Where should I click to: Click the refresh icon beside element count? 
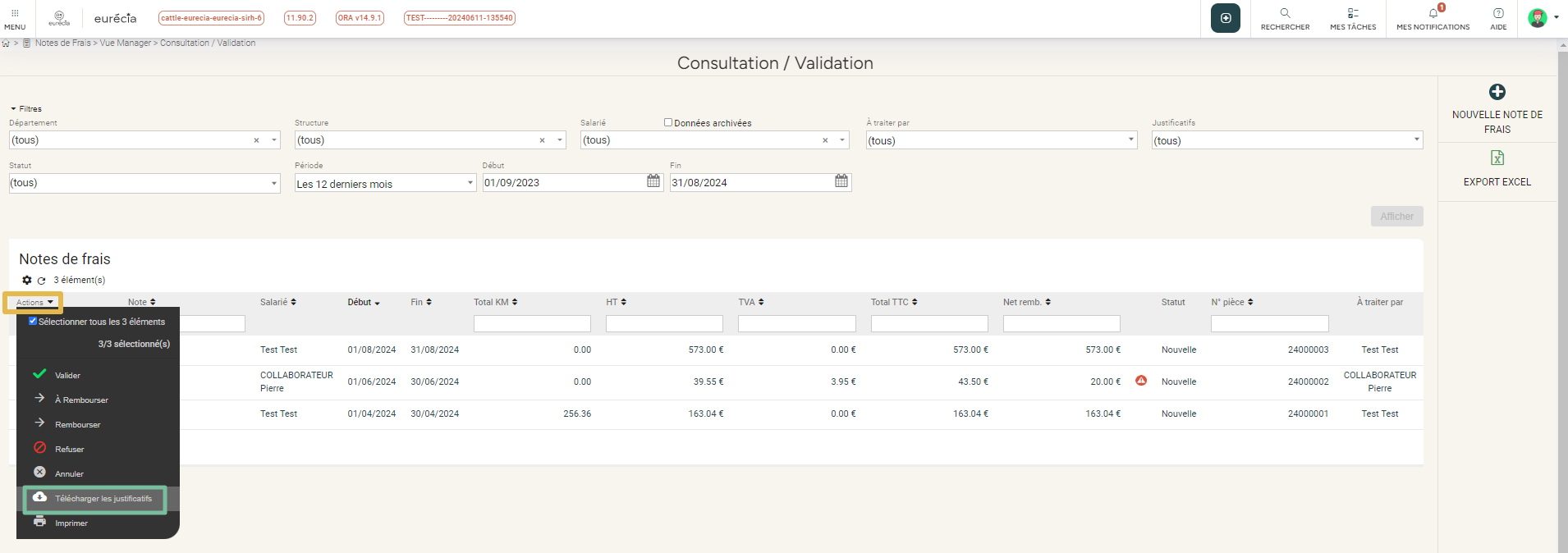click(x=41, y=281)
